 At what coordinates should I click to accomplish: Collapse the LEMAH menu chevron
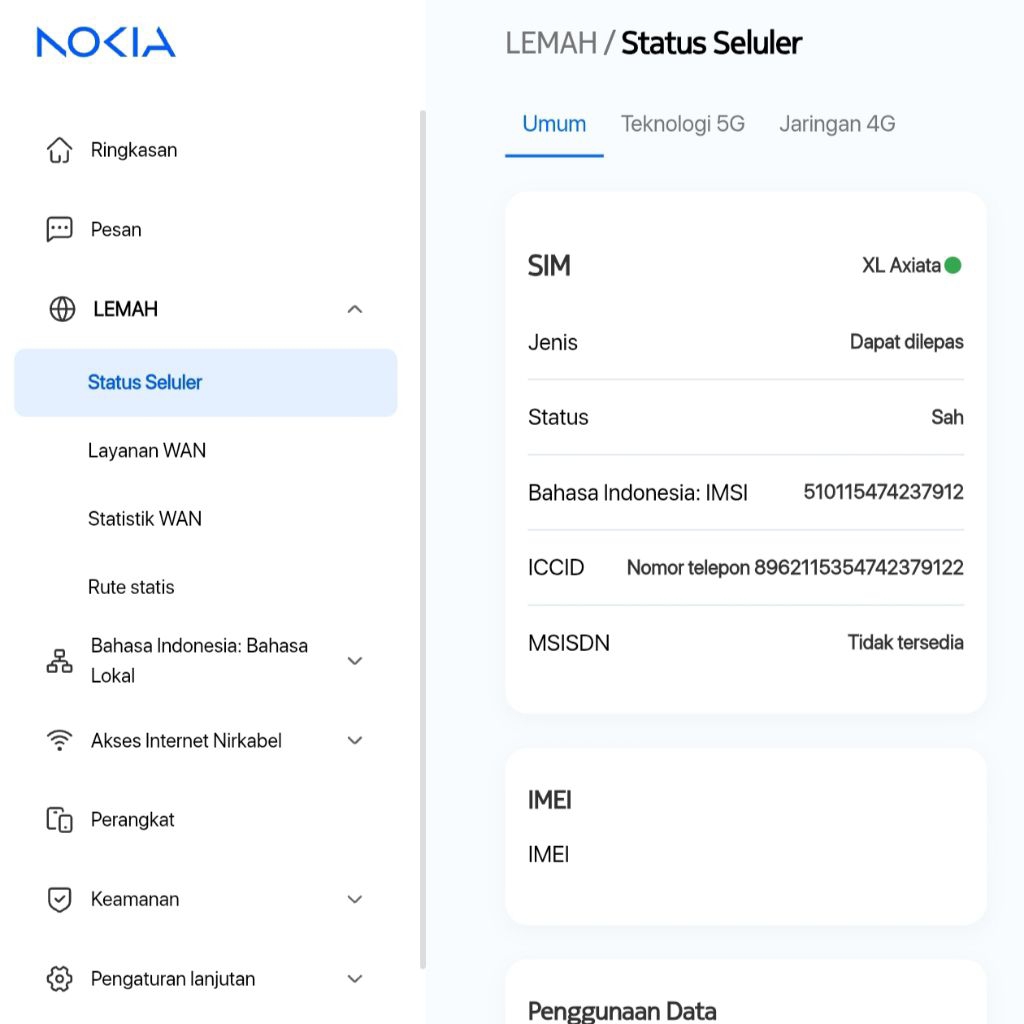click(354, 309)
